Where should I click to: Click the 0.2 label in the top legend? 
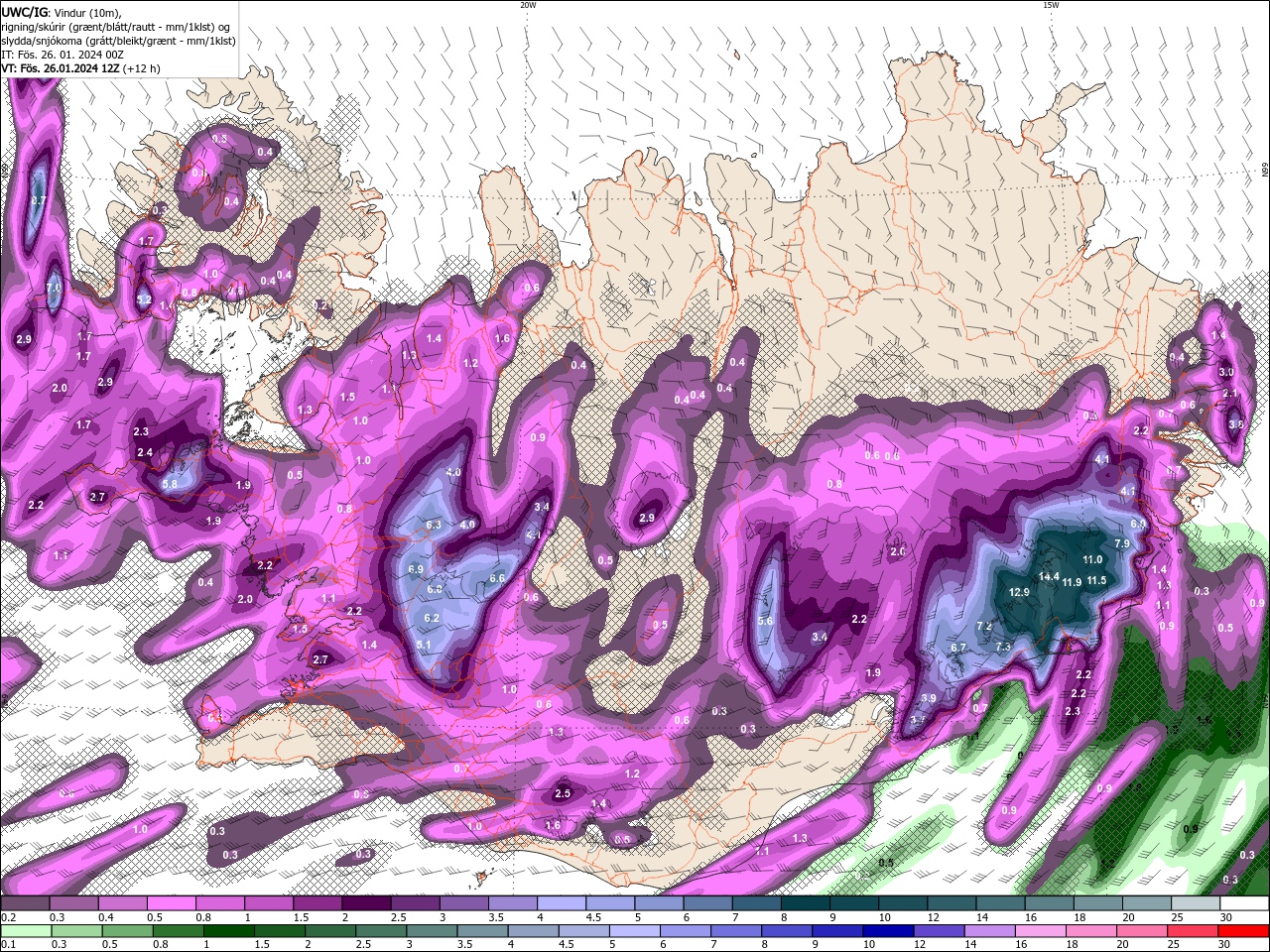pos(9,917)
